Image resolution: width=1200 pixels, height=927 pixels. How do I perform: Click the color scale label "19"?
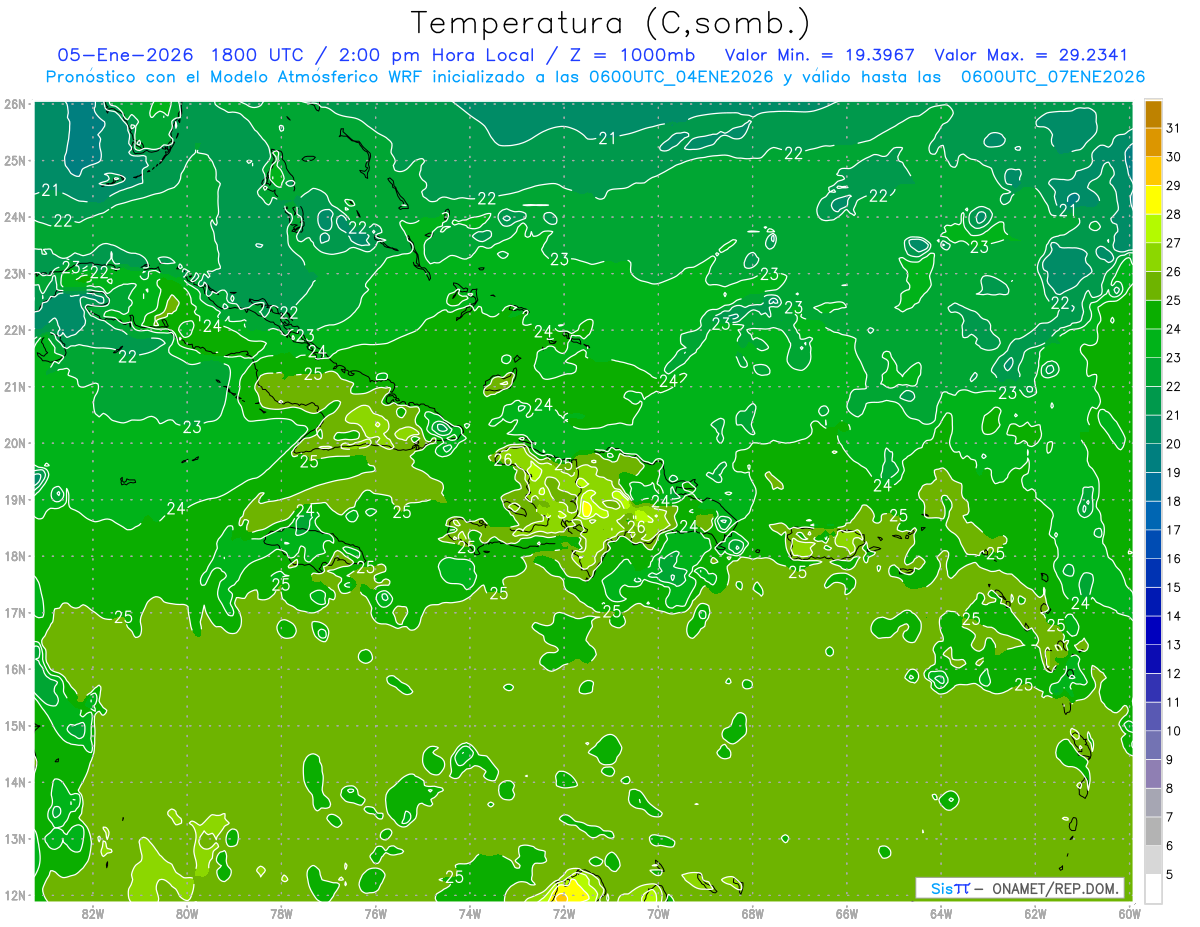[x=1174, y=472]
